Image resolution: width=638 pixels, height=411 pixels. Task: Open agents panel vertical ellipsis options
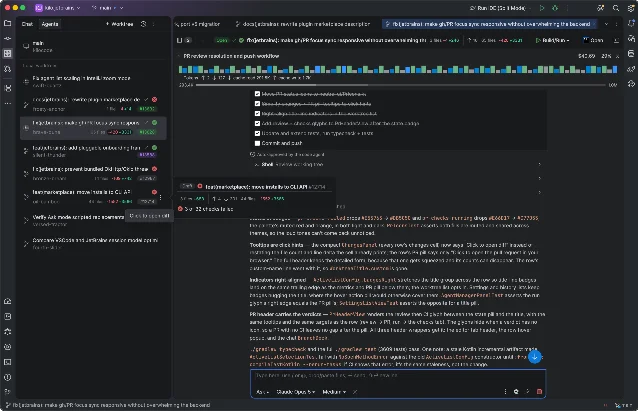point(153,24)
